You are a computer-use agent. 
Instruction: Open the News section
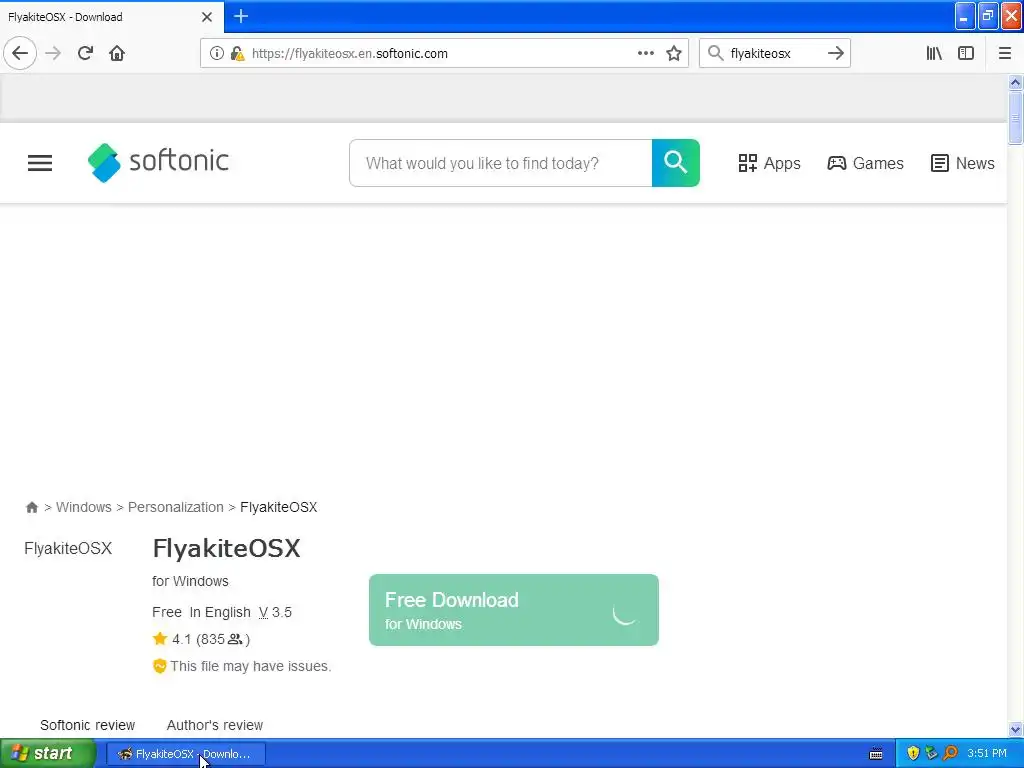click(x=963, y=163)
